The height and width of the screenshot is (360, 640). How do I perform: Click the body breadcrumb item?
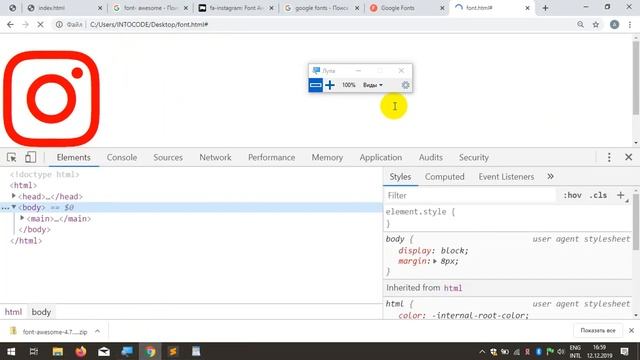click(41, 312)
